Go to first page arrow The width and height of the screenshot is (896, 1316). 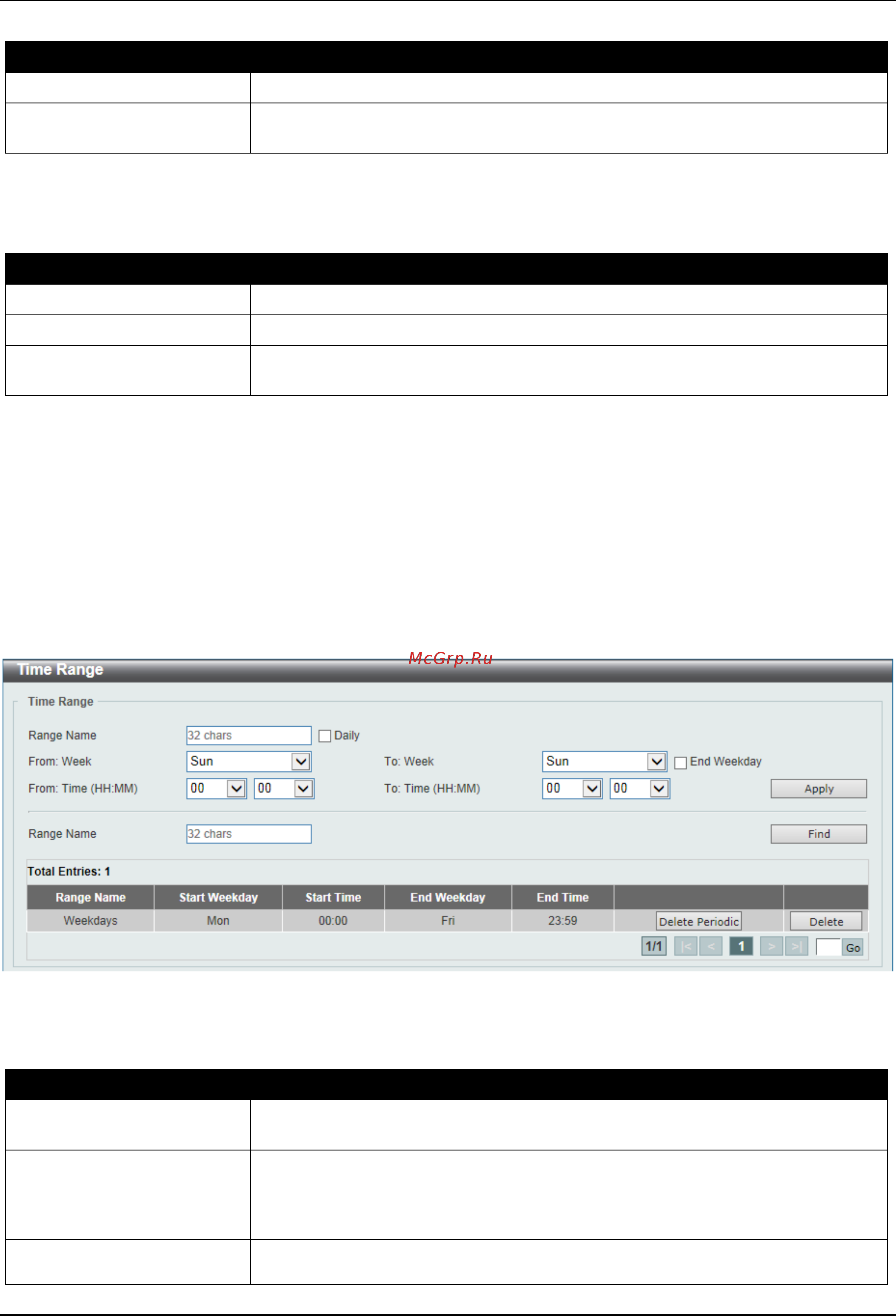(x=685, y=946)
